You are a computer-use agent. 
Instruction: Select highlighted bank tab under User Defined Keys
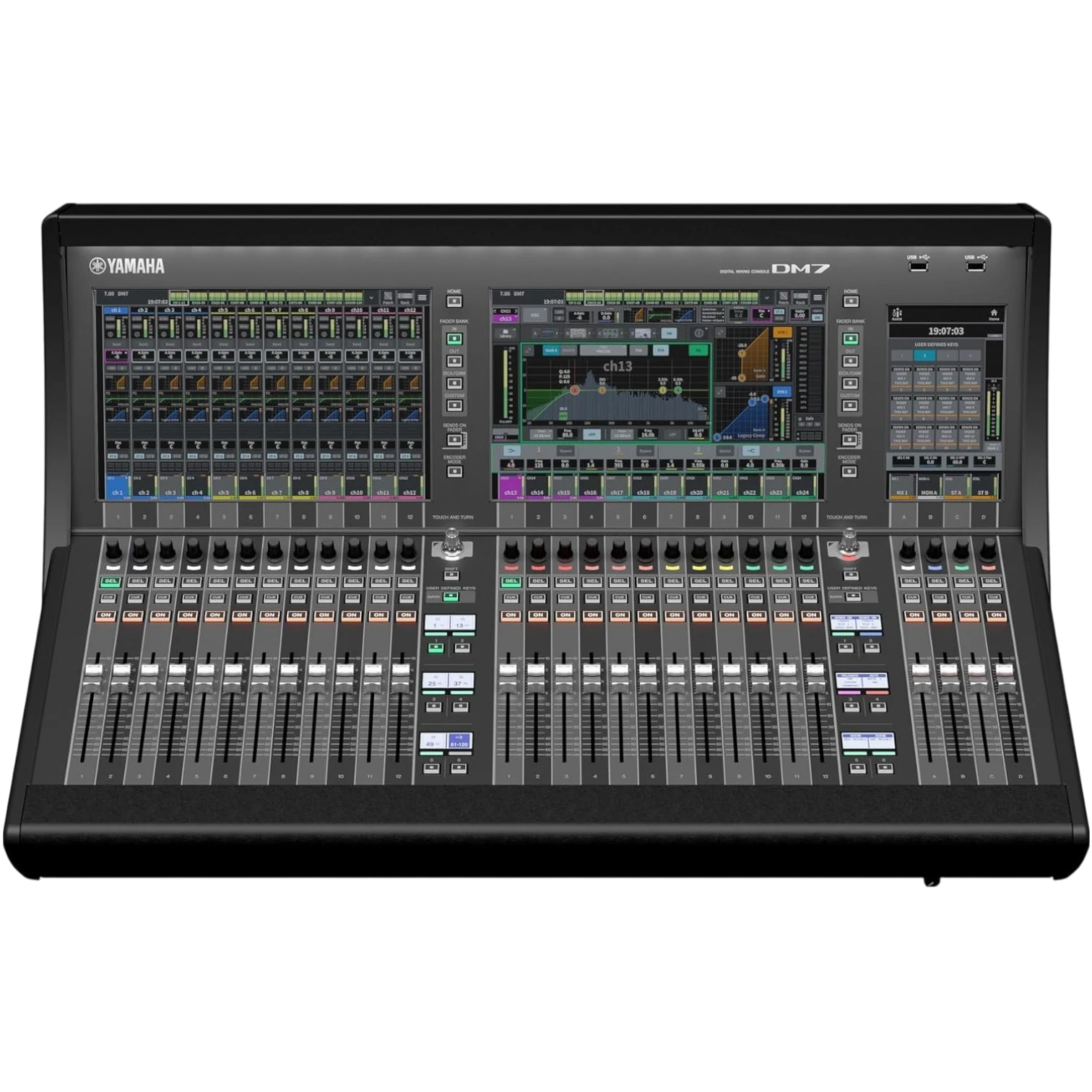click(x=924, y=355)
